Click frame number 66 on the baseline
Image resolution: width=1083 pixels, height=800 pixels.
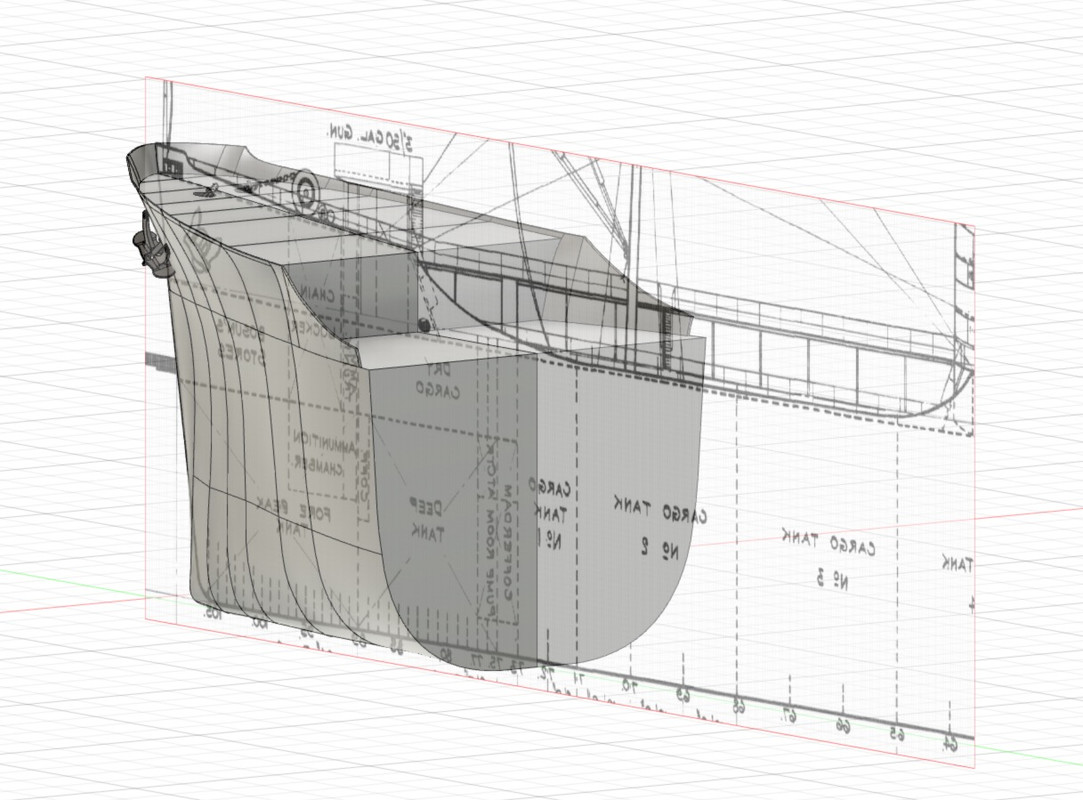(843, 725)
